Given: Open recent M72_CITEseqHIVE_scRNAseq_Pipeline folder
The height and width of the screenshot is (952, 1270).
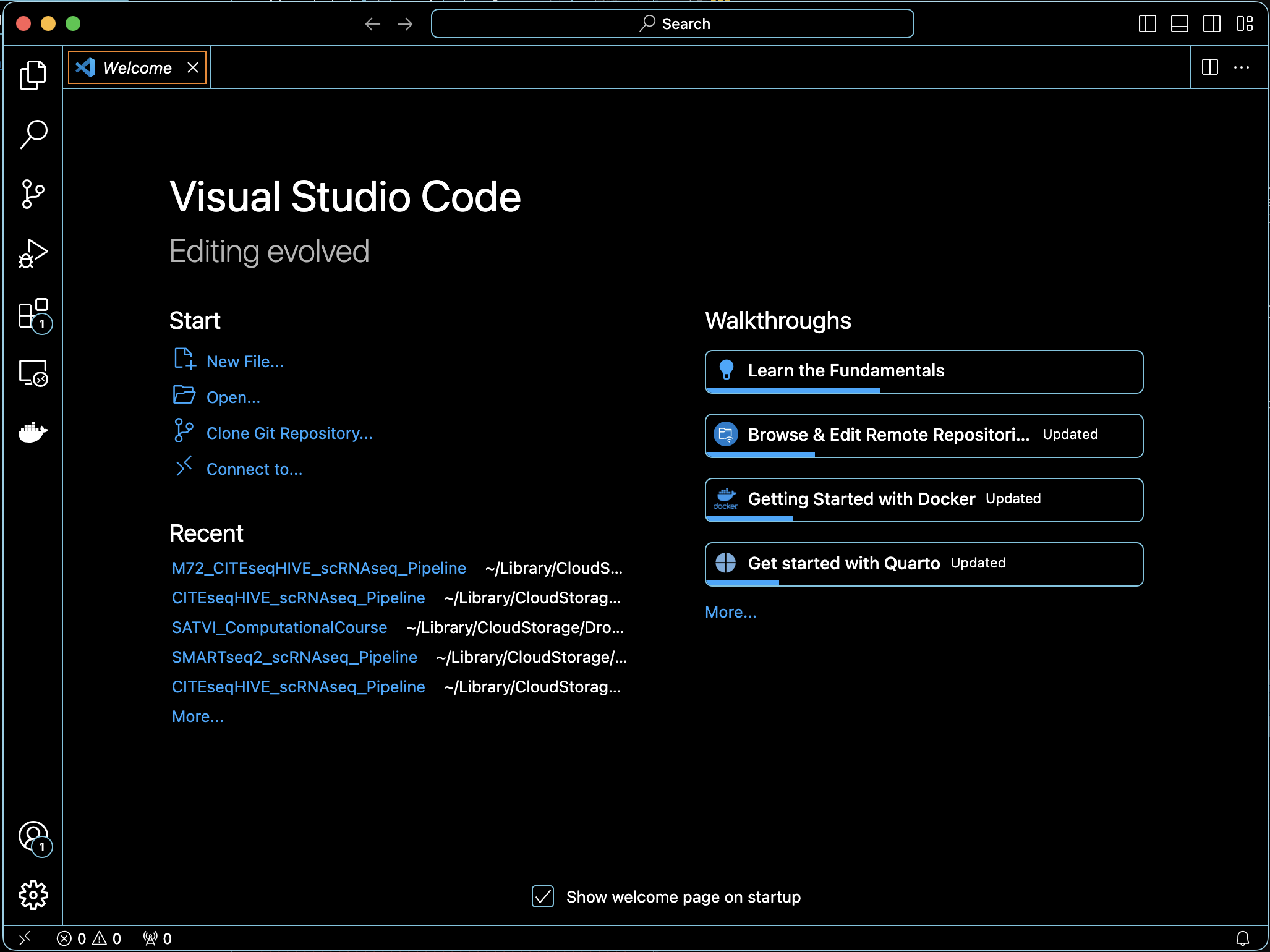Looking at the screenshot, I should click(319, 568).
